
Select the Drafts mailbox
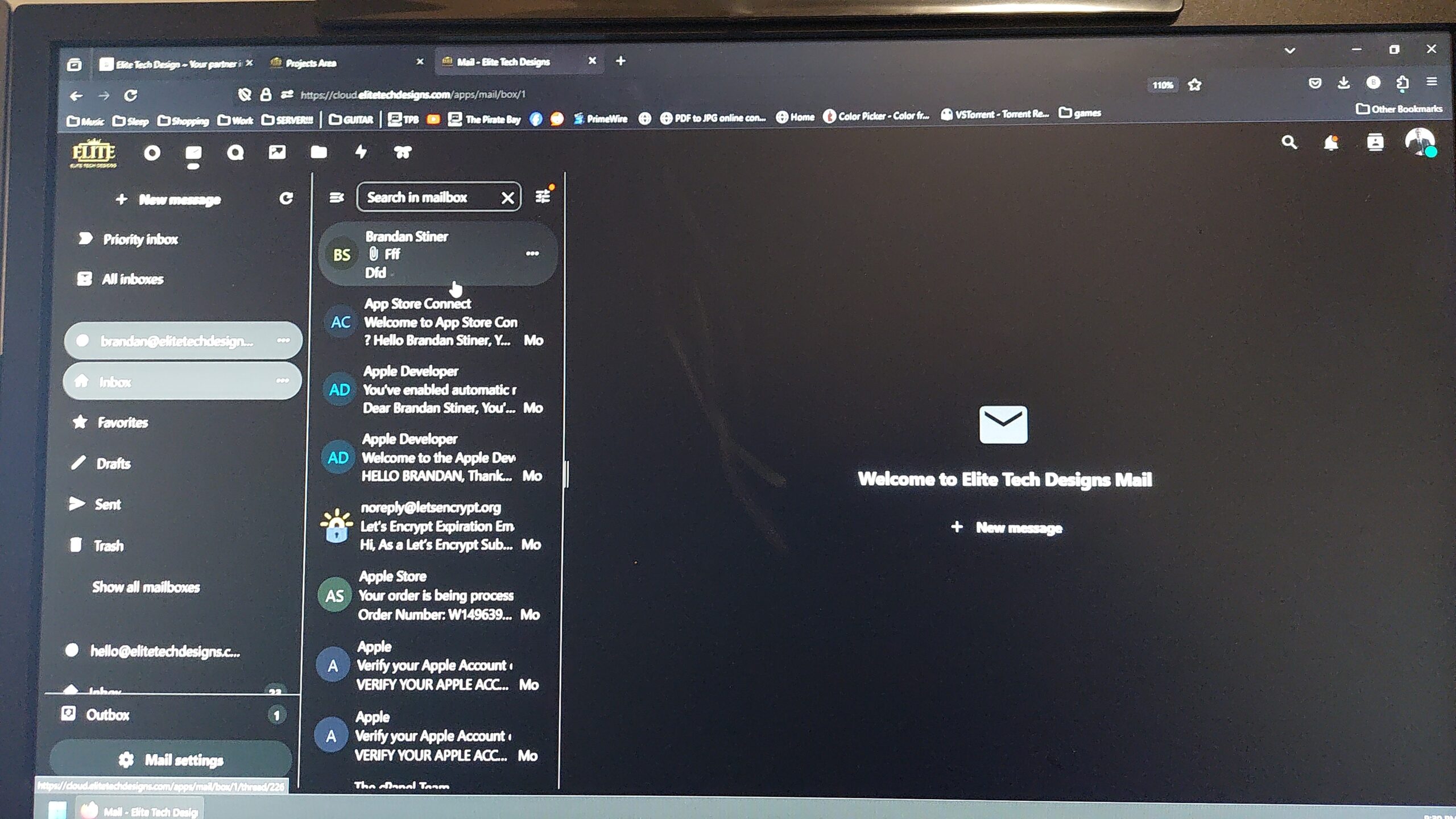click(x=113, y=464)
